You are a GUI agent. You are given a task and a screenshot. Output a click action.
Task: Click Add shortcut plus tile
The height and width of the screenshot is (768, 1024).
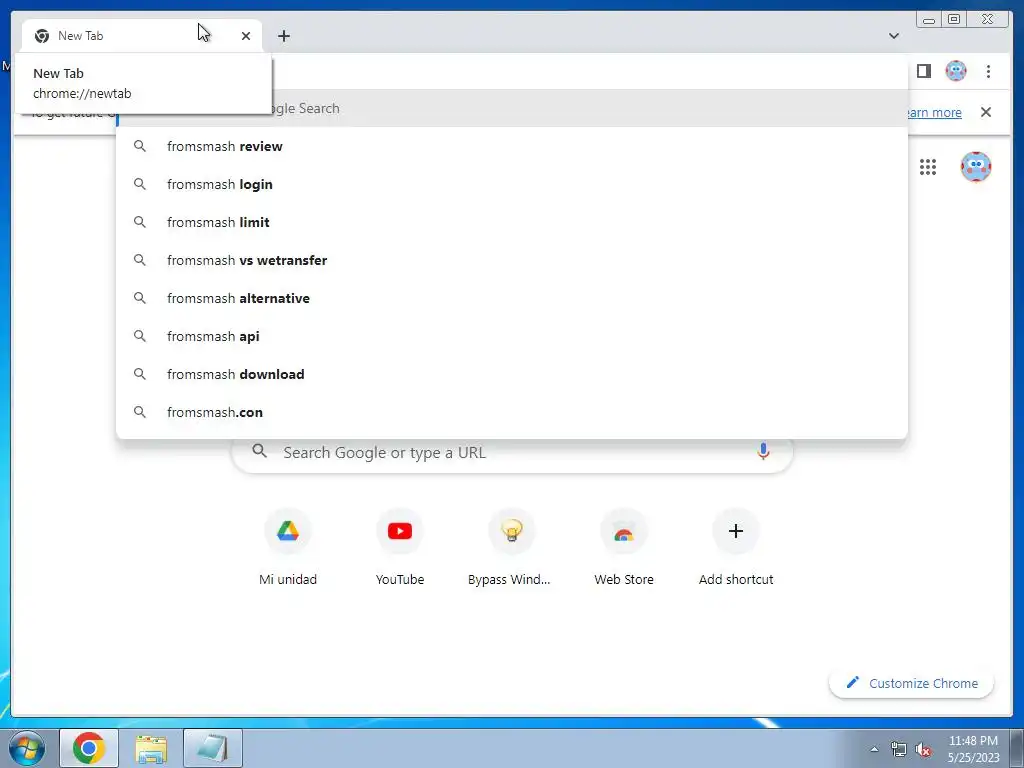pyautogui.click(x=736, y=548)
